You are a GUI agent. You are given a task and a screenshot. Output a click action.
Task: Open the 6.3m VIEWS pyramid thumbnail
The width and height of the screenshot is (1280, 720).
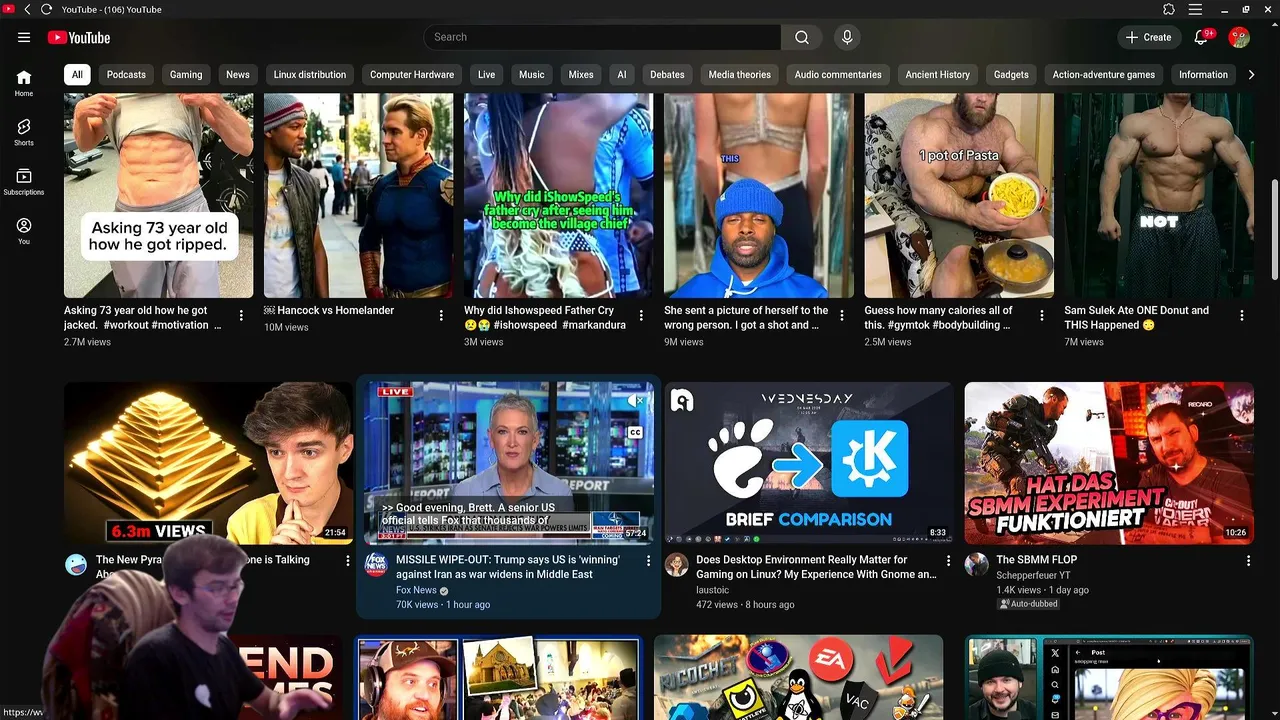pos(208,463)
